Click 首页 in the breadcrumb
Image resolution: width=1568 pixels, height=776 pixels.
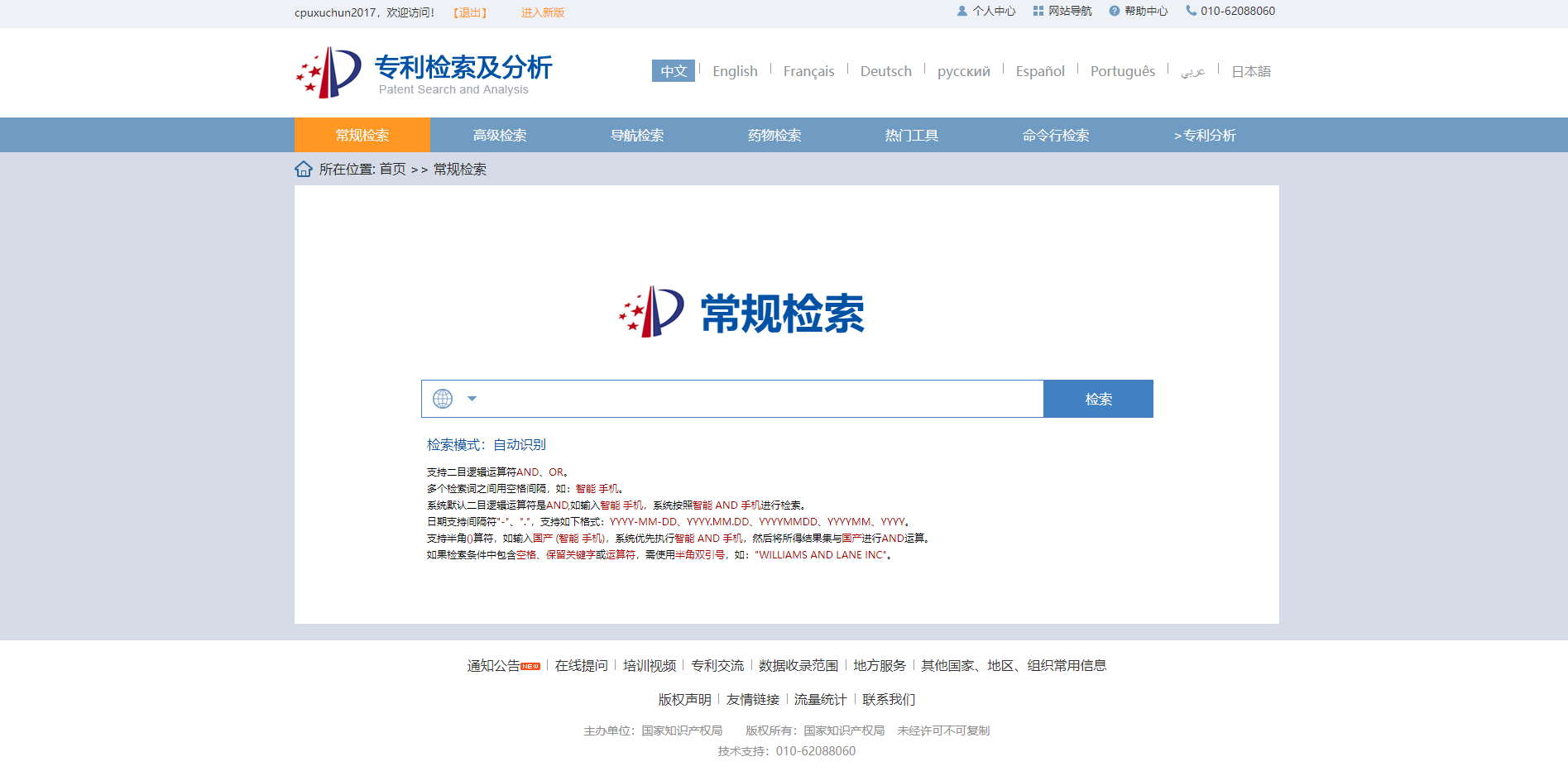point(392,169)
